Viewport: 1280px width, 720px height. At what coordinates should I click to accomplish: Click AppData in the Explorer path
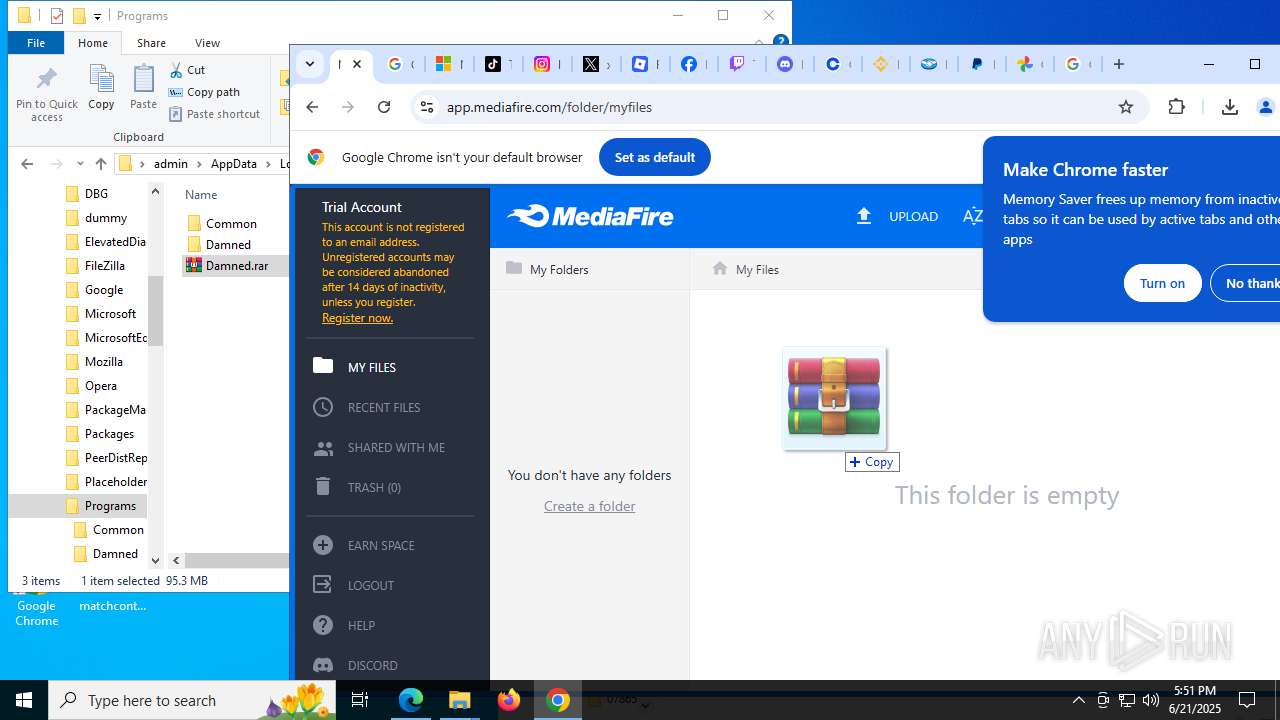[233, 164]
